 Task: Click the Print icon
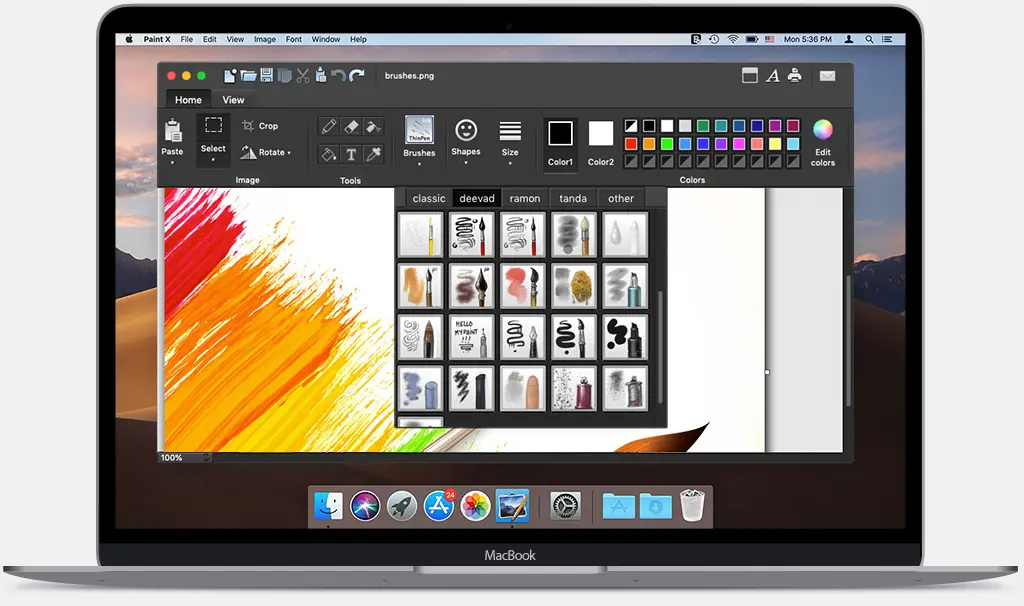795,75
